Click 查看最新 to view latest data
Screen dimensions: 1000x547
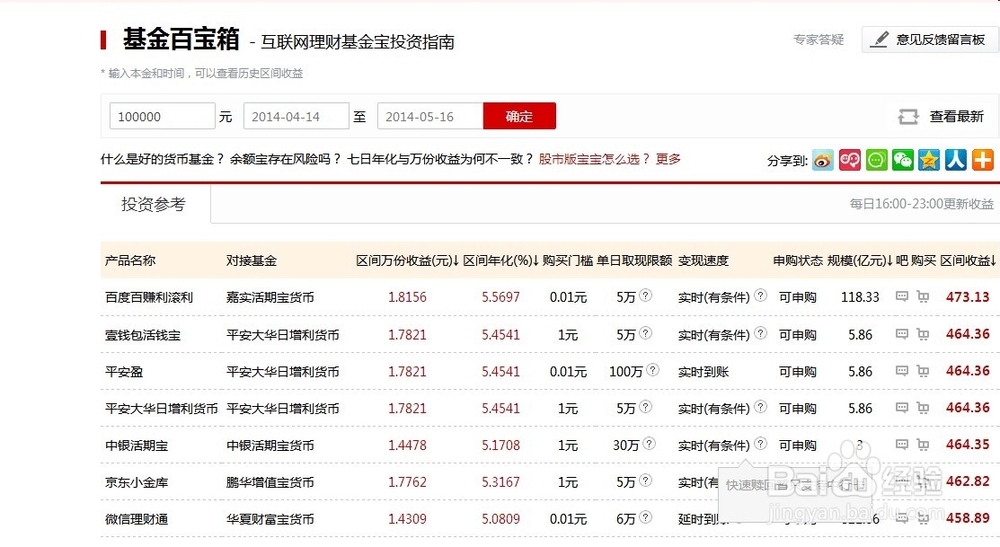click(957, 117)
